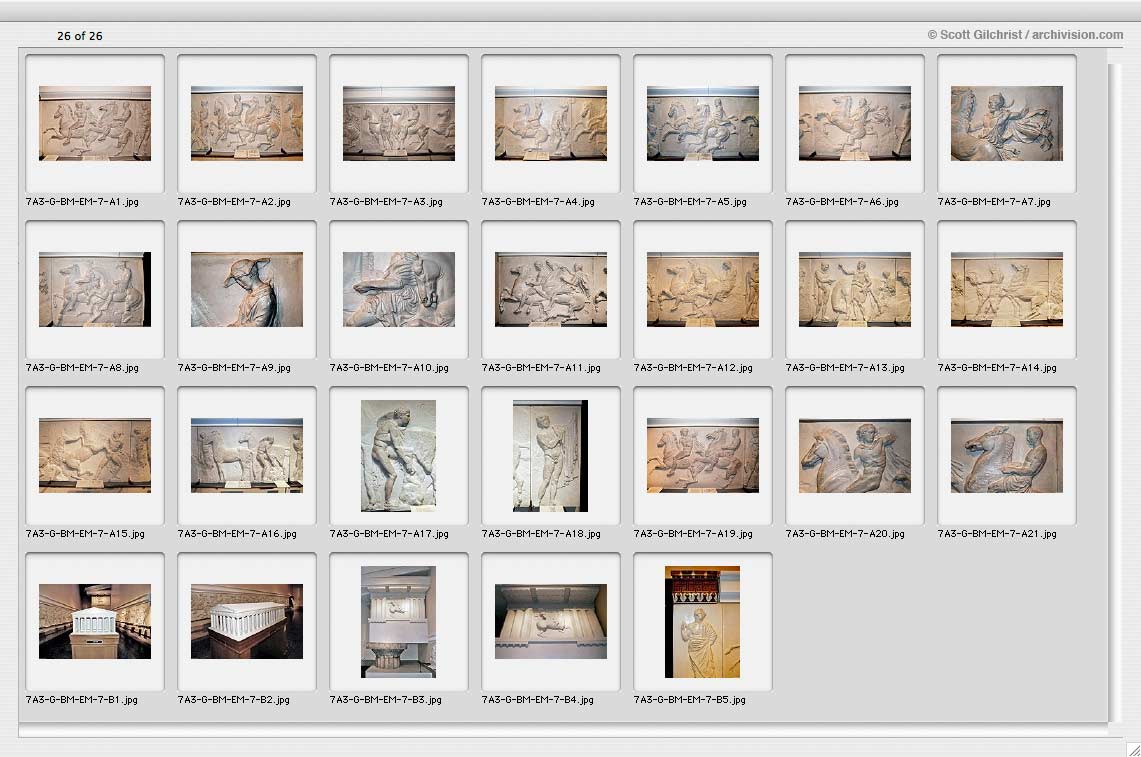Open column capital thumbnail 7A3-G-BM-EM-7-B3.jpg
This screenshot has height=757, width=1141.
(399, 622)
